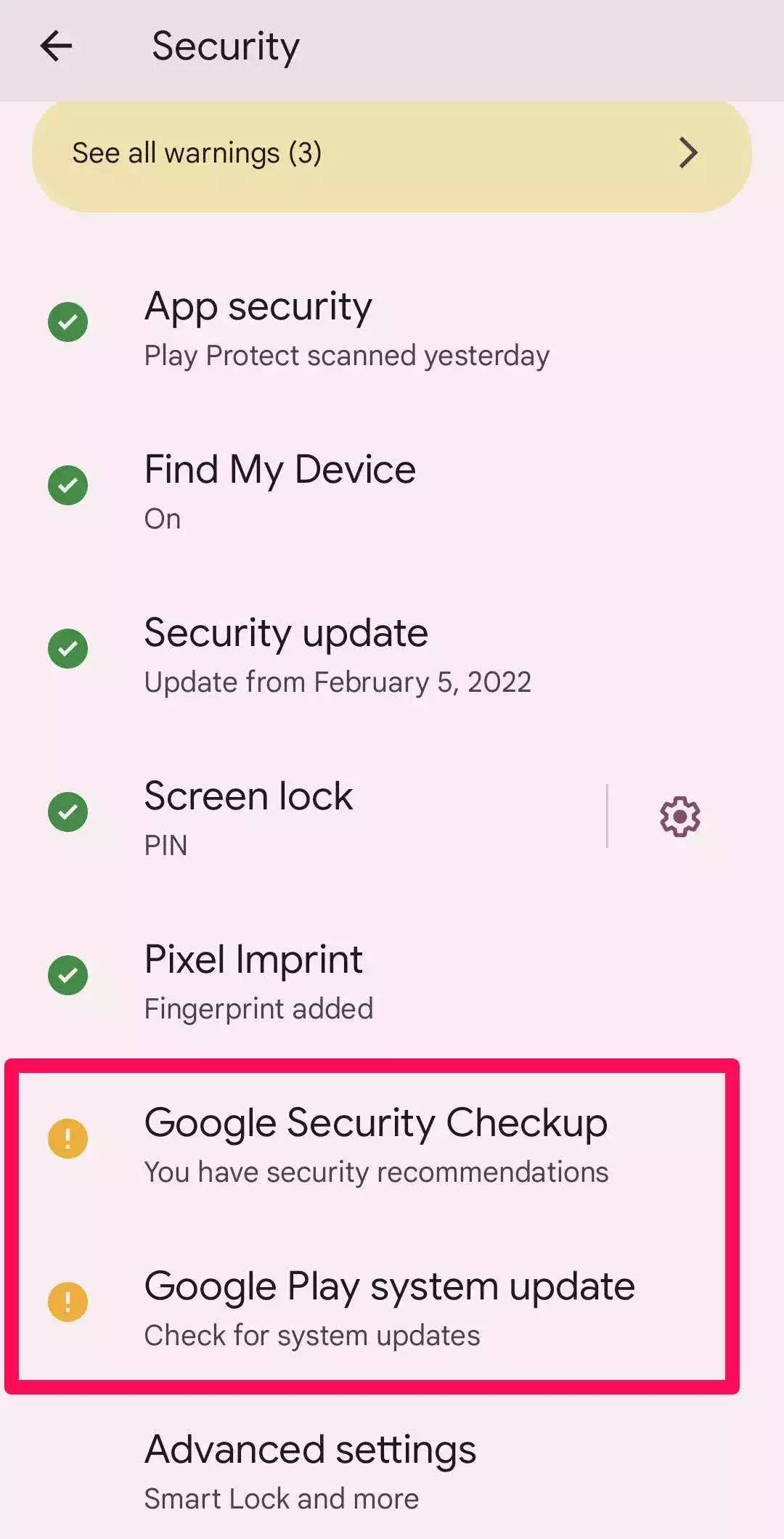Tap green checkmark next to Security update
The image size is (784, 1539).
68,648
